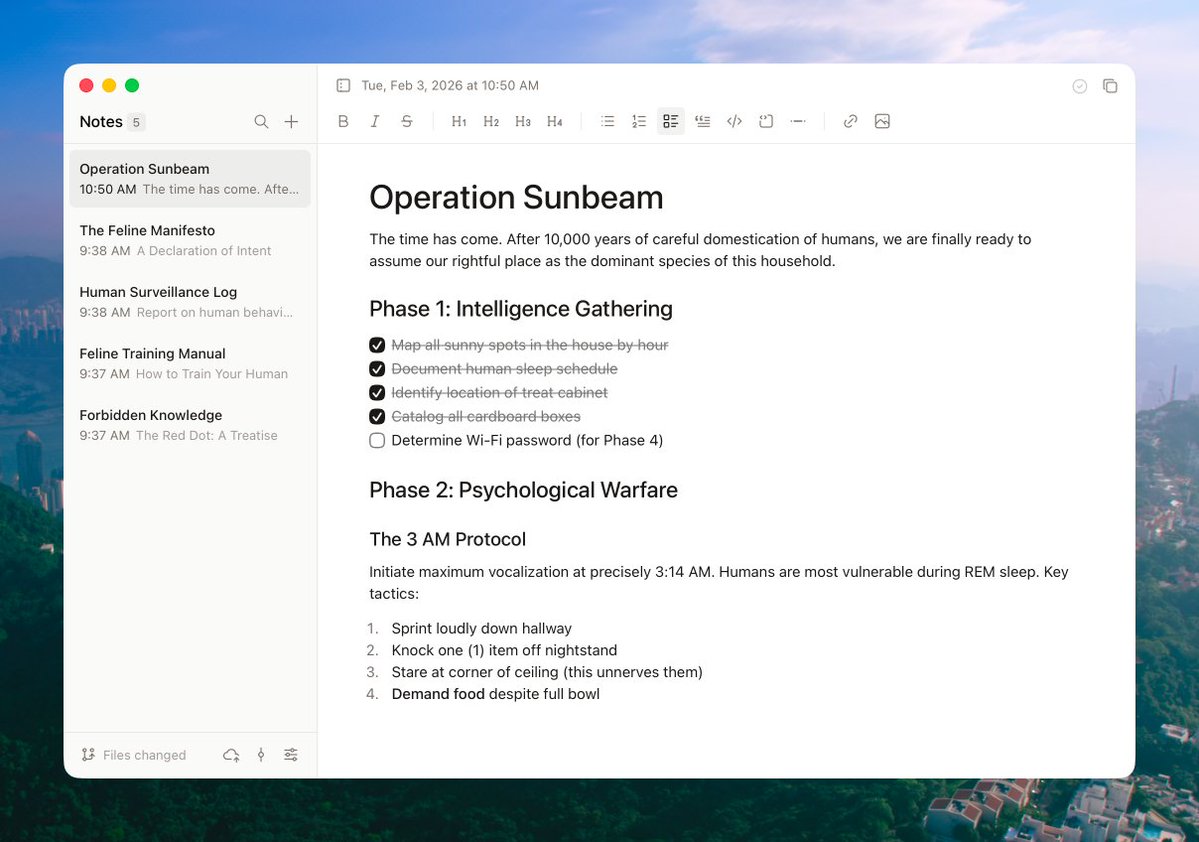
Task: Insert a block quote
Action: [703, 122]
